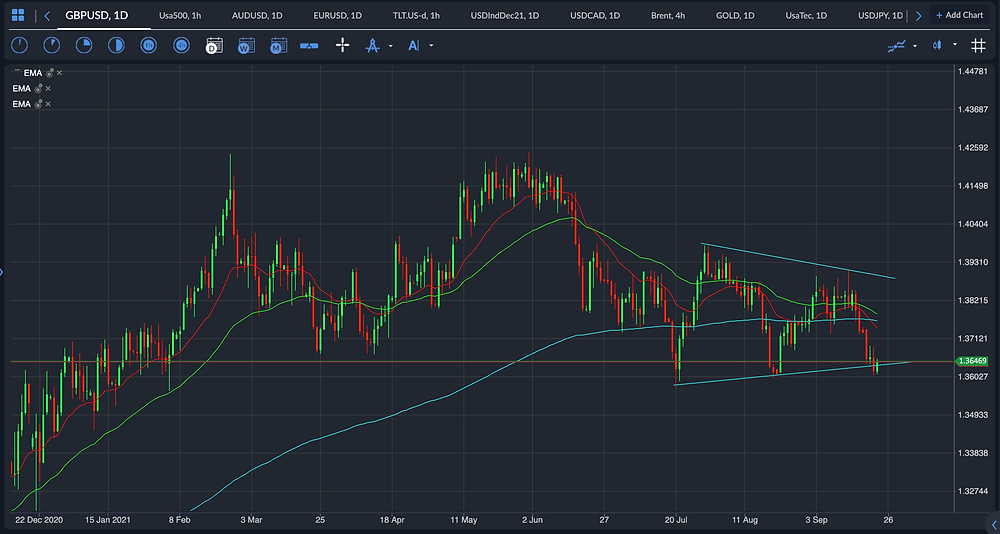
Task: Switch to the GBPUSD, 1D tab
Action: click(x=97, y=15)
